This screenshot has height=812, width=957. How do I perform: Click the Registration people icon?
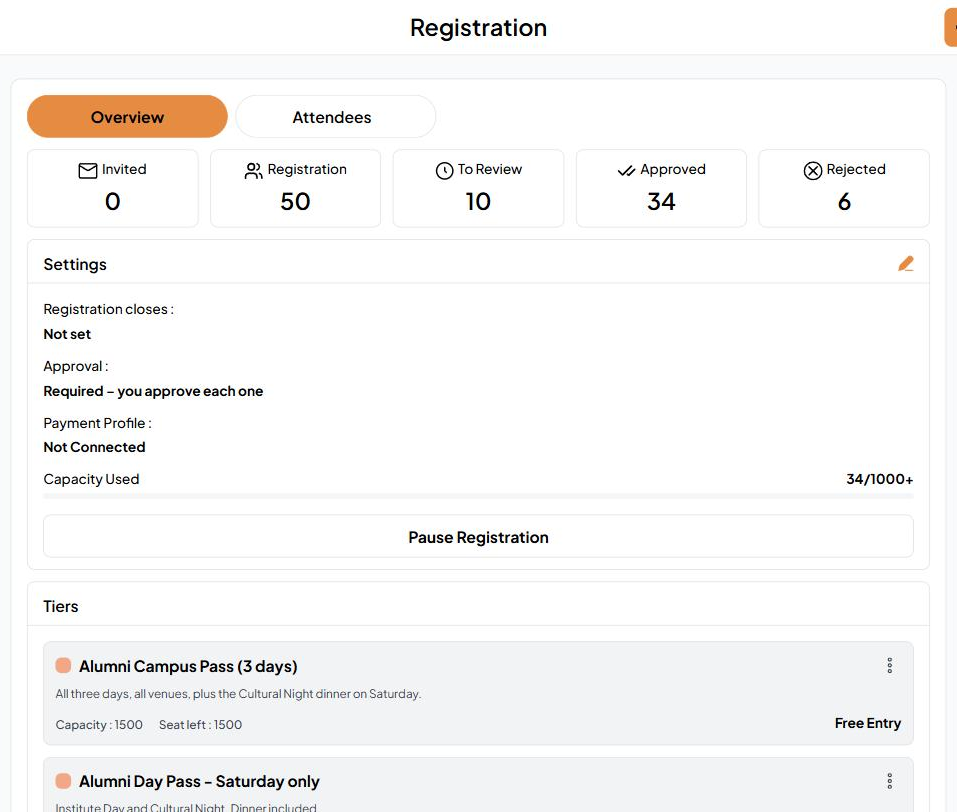coord(253,170)
